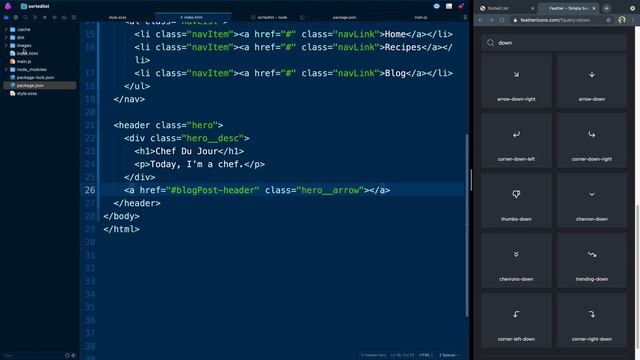Expand the node_modules folder

coord(6,69)
